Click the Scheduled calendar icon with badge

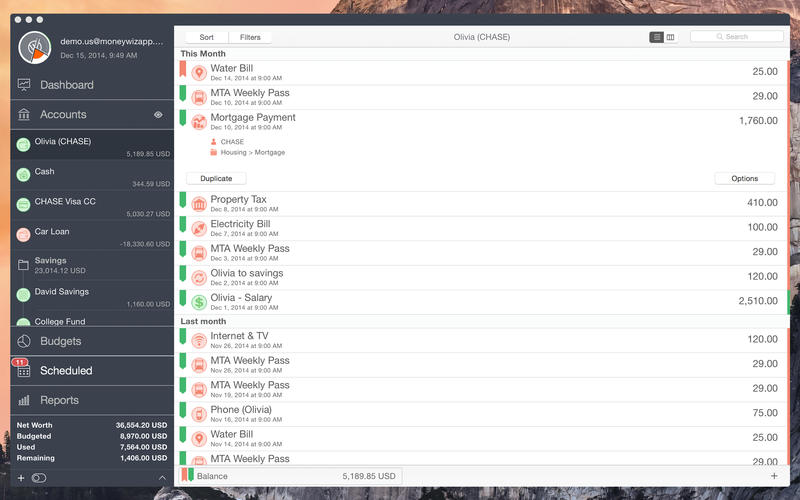tap(24, 370)
